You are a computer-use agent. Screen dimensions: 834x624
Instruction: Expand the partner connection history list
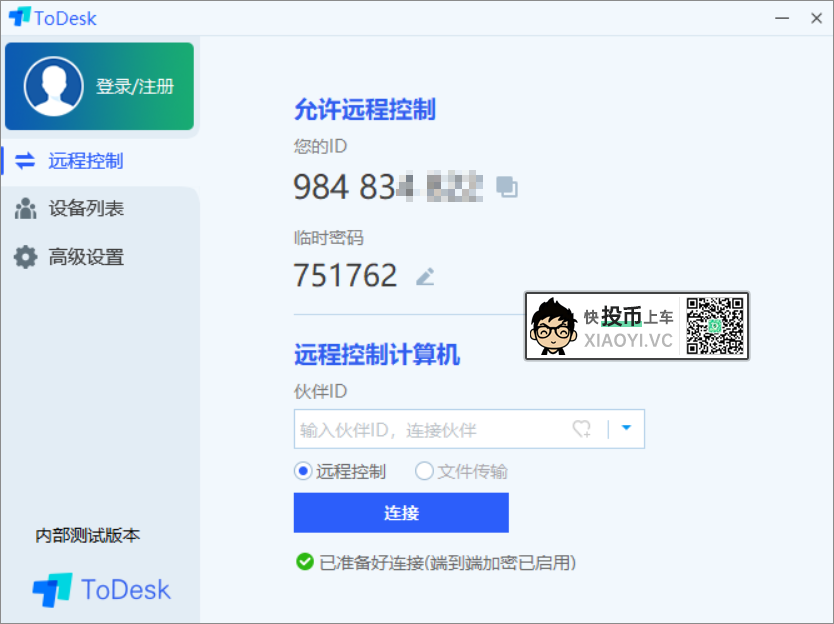[627, 428]
